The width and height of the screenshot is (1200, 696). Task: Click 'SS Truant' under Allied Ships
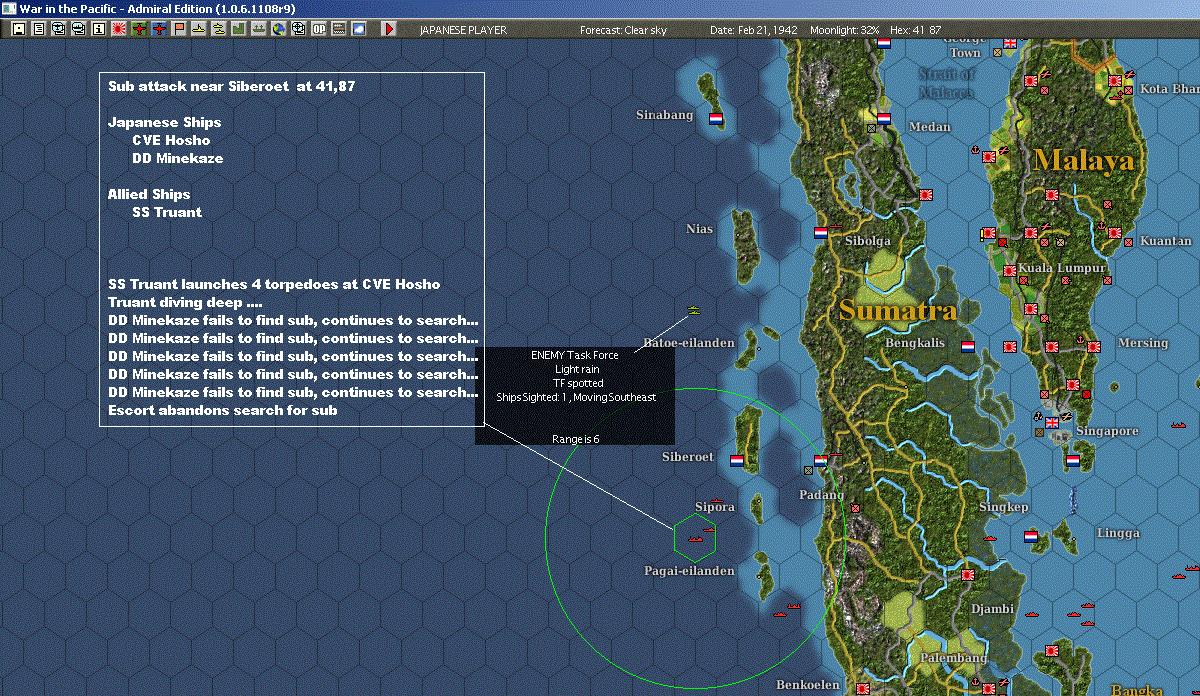167,212
